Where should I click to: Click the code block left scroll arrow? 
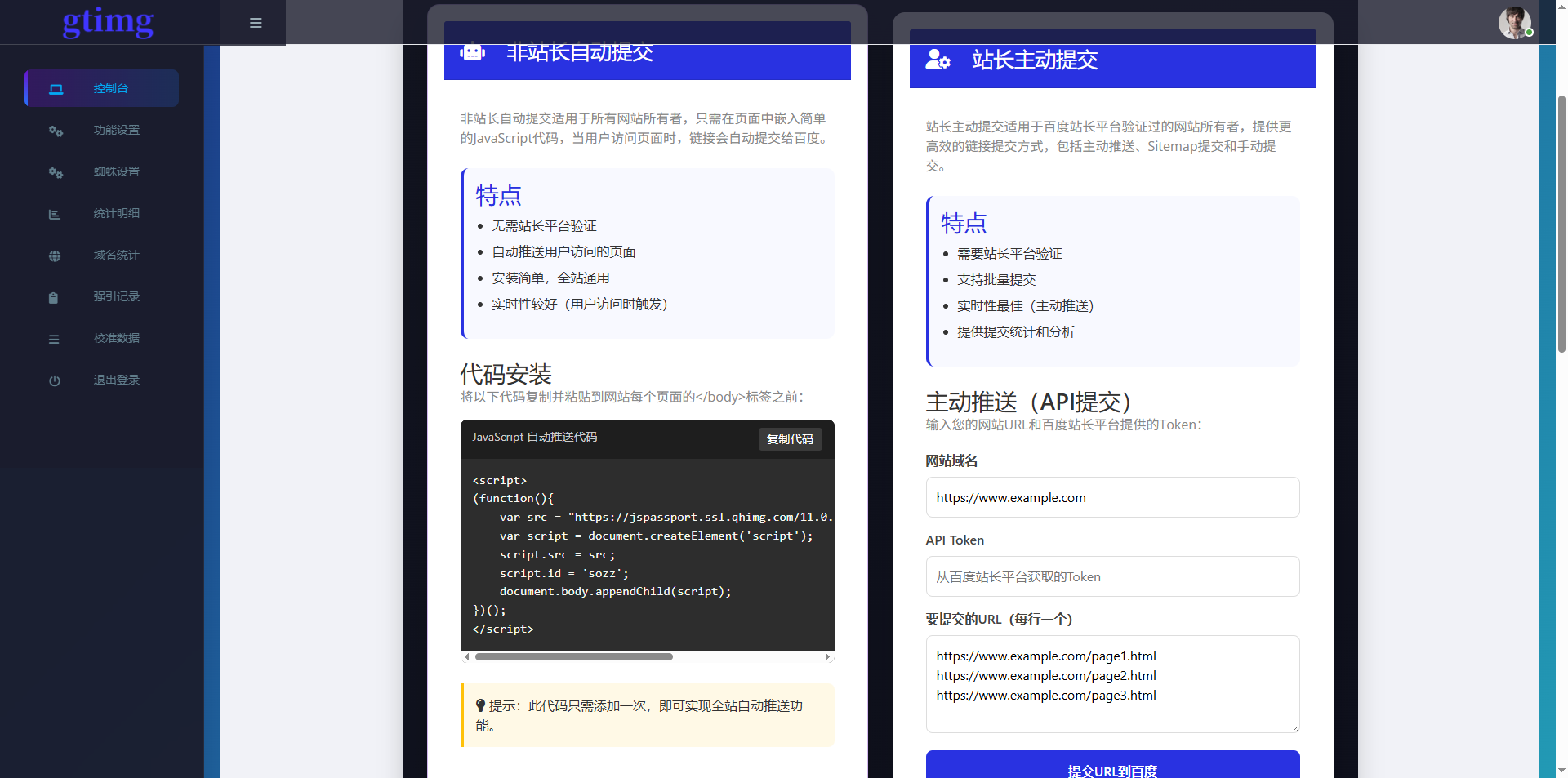pos(466,656)
